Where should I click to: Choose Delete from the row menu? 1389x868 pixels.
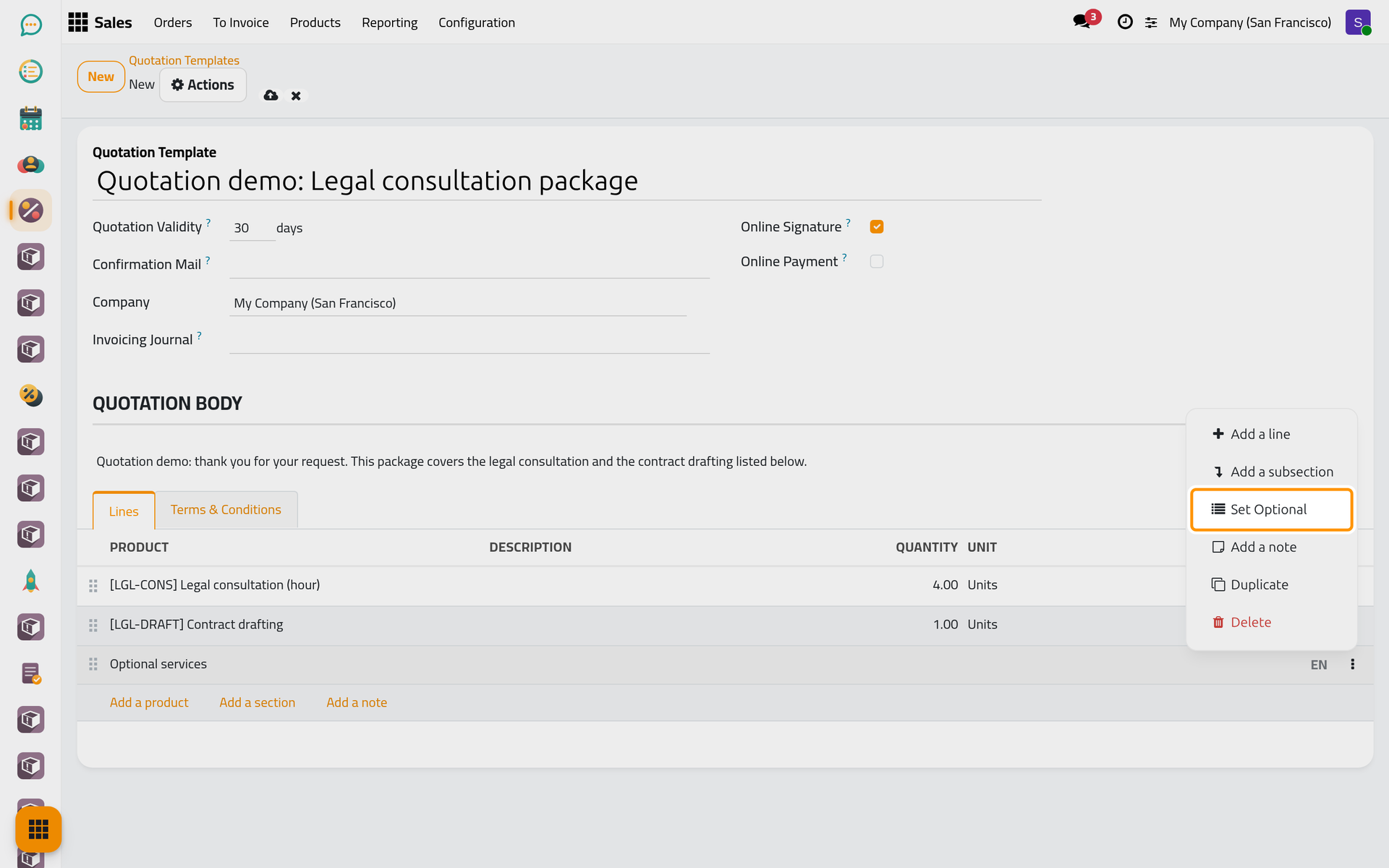click(x=1271, y=622)
